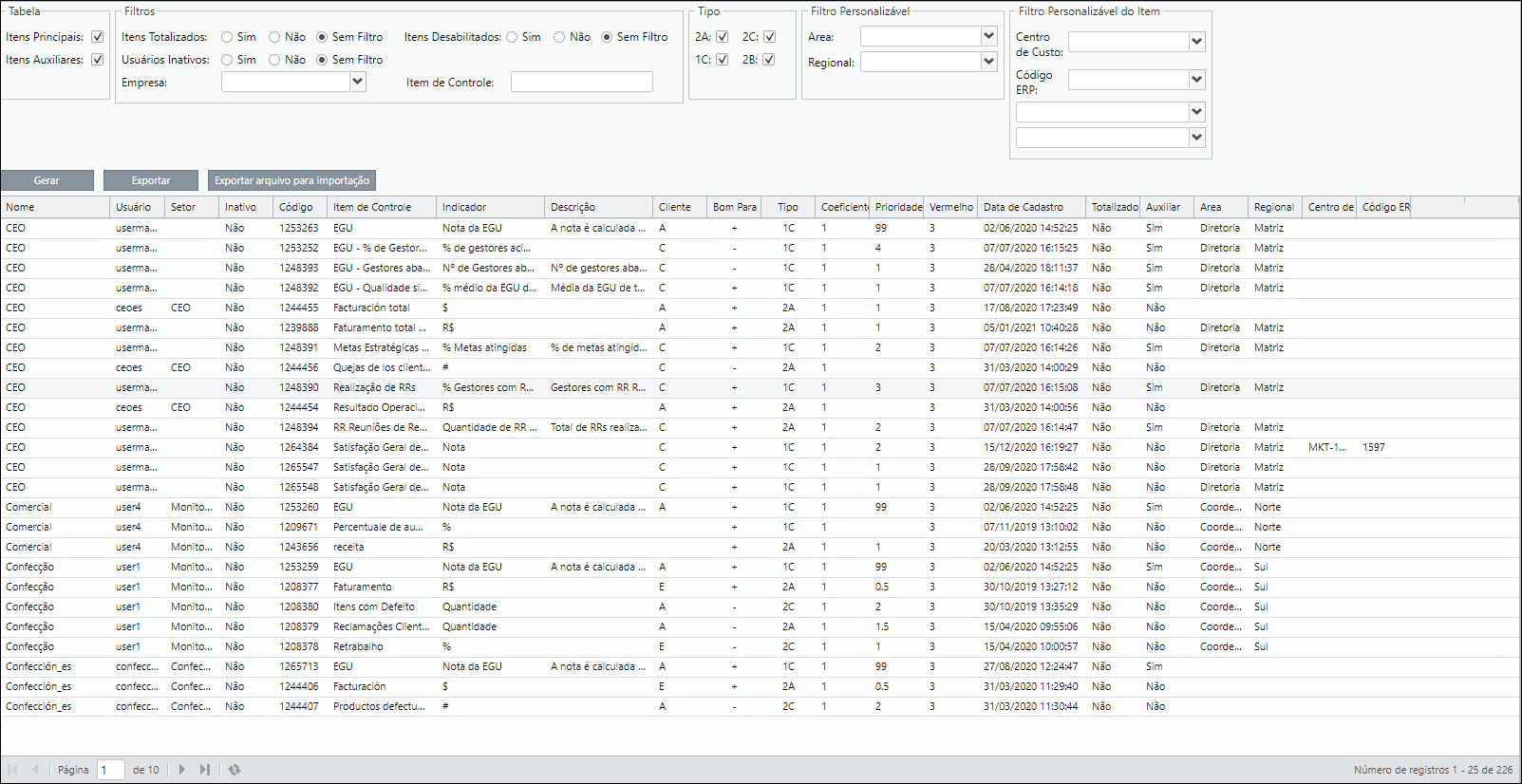
Task: Sort by the Setor column header
Action: [x=192, y=207]
